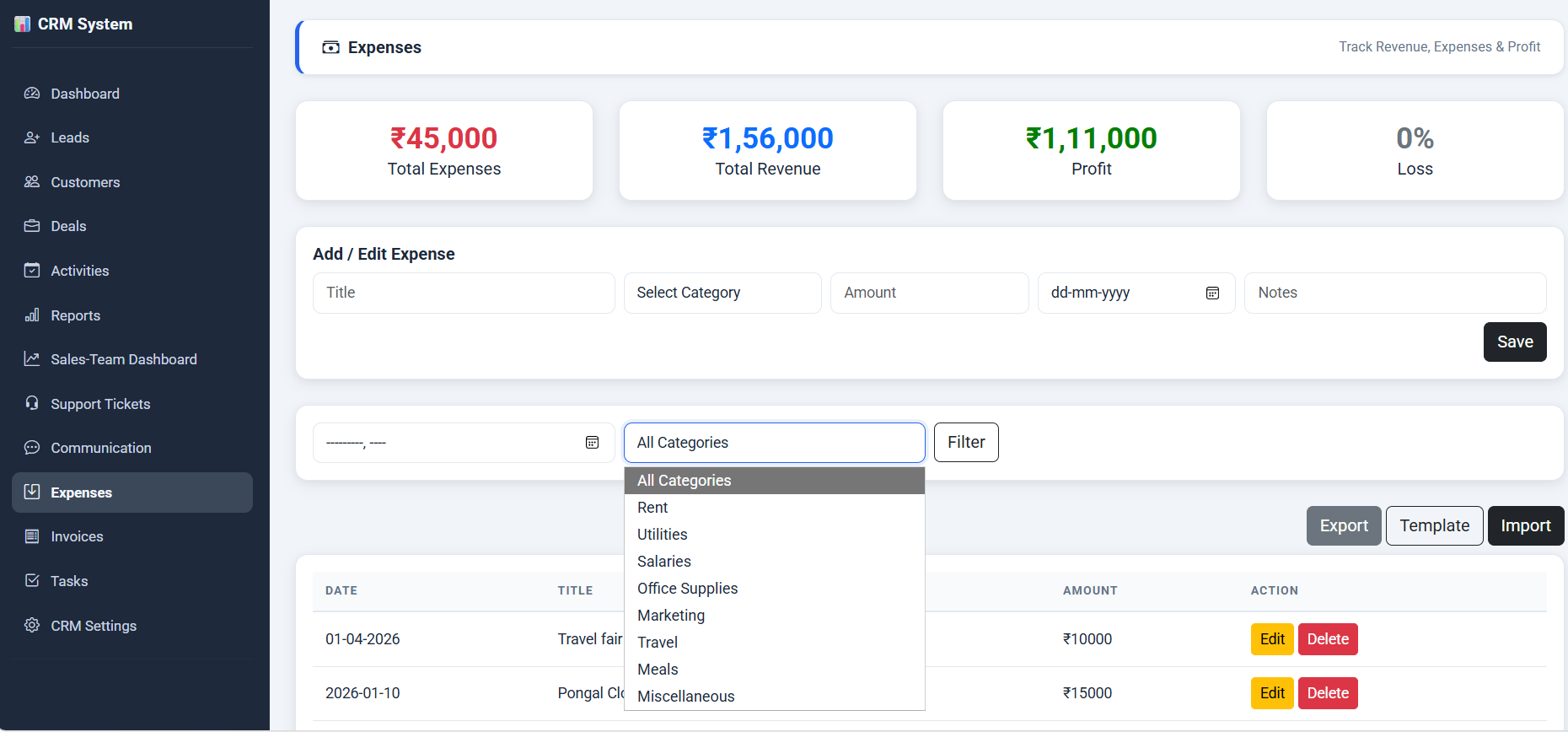Click the AMOUNT column header

[1090, 590]
